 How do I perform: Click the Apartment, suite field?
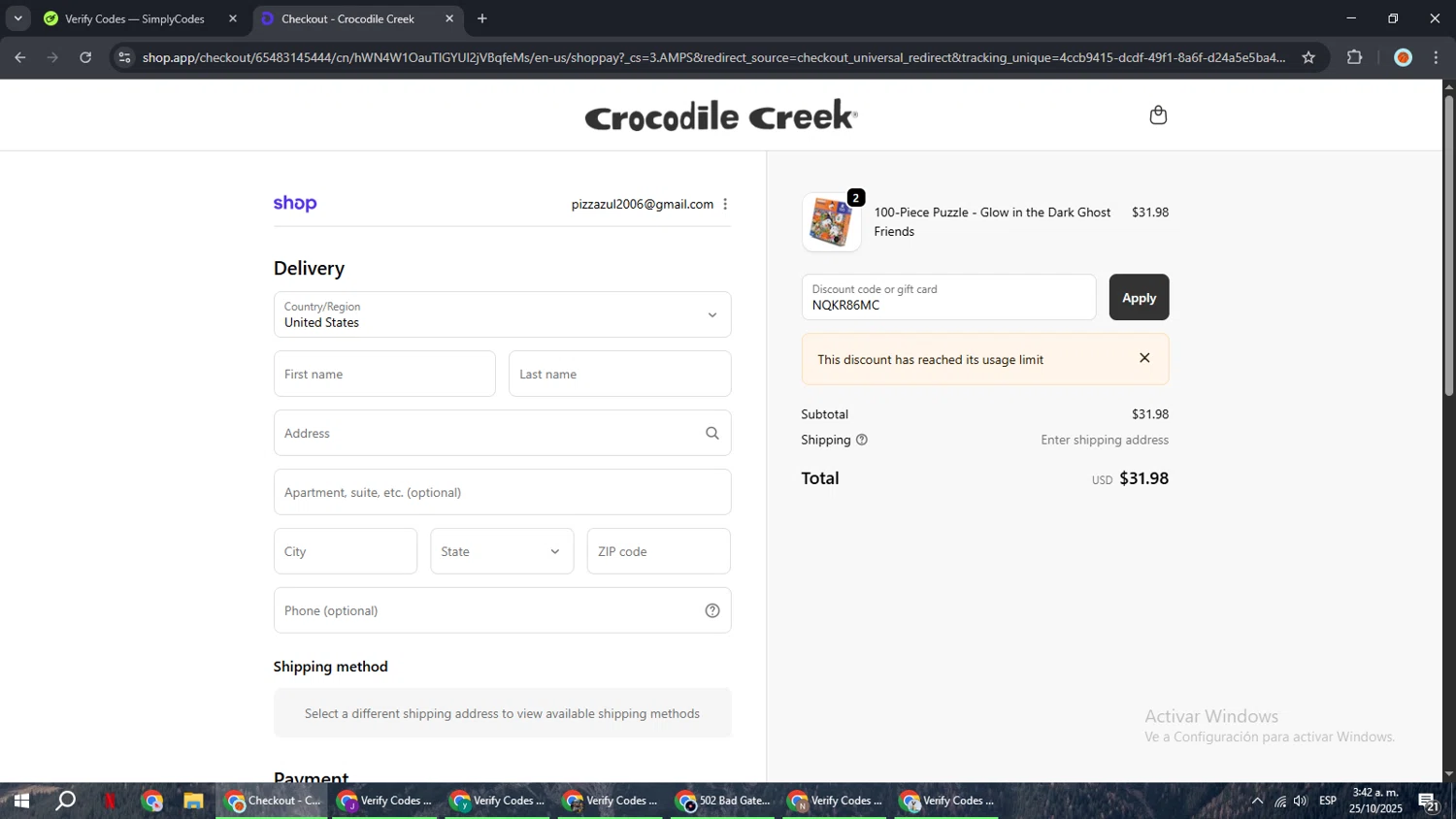click(x=502, y=492)
